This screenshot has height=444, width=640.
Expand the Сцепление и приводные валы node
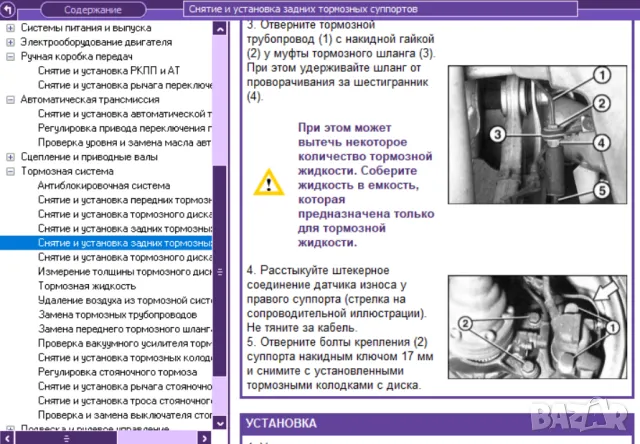[11, 157]
